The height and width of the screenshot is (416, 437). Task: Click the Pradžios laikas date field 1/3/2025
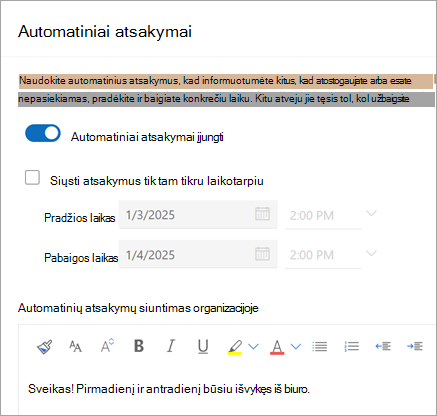pyautogui.click(x=198, y=215)
